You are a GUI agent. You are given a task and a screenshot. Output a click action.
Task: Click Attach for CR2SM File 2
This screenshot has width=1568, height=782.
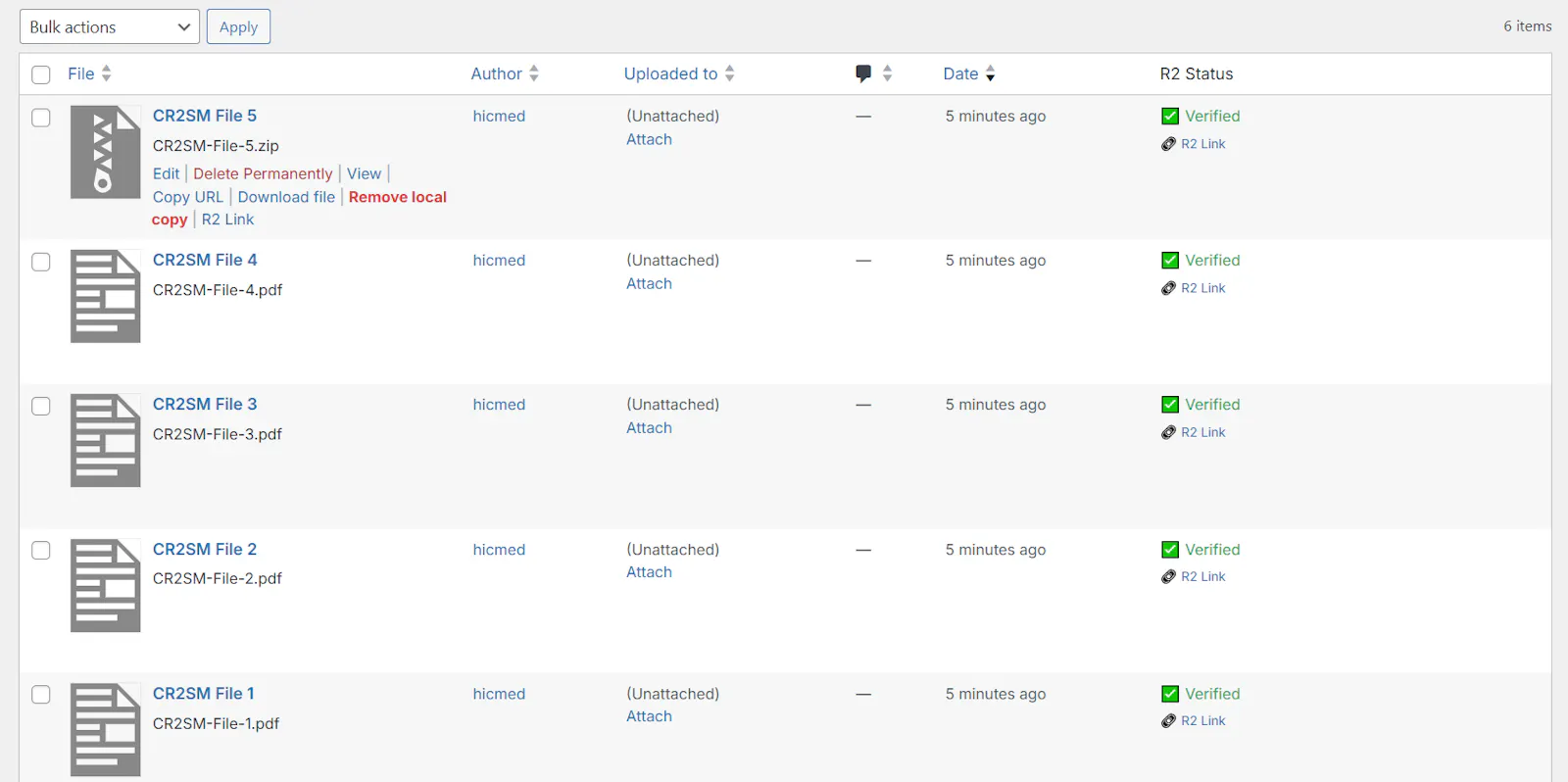coord(650,571)
